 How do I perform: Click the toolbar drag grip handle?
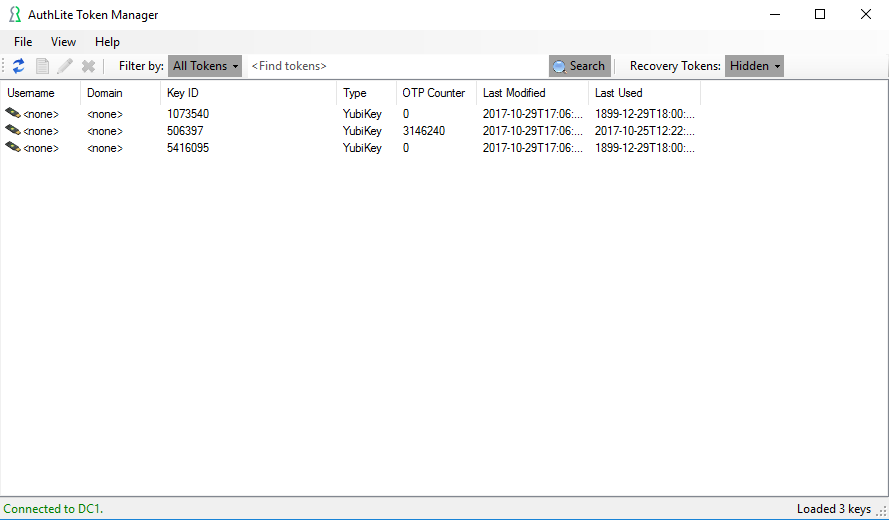[x=3, y=66]
